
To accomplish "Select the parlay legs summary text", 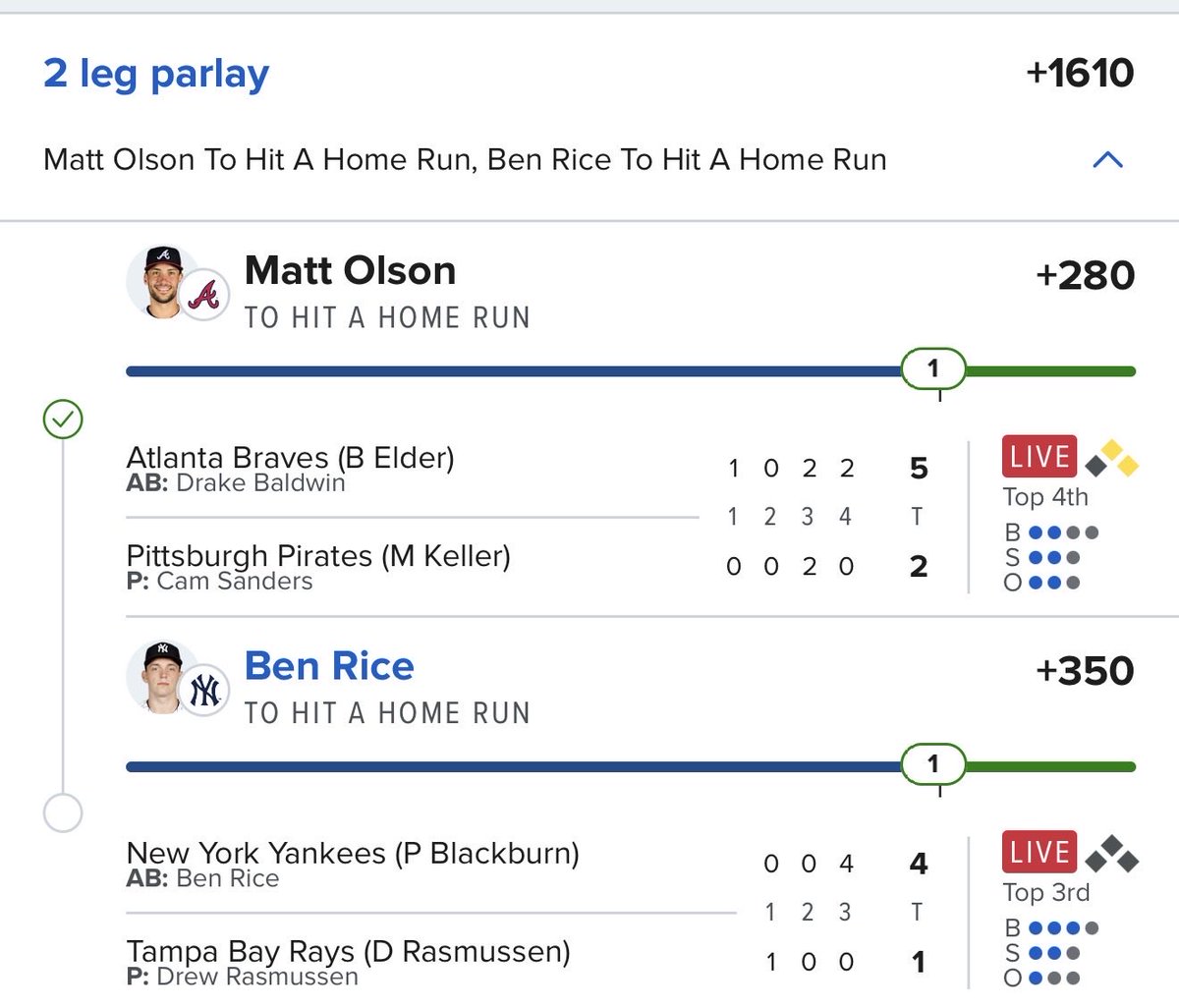I will 465,159.
